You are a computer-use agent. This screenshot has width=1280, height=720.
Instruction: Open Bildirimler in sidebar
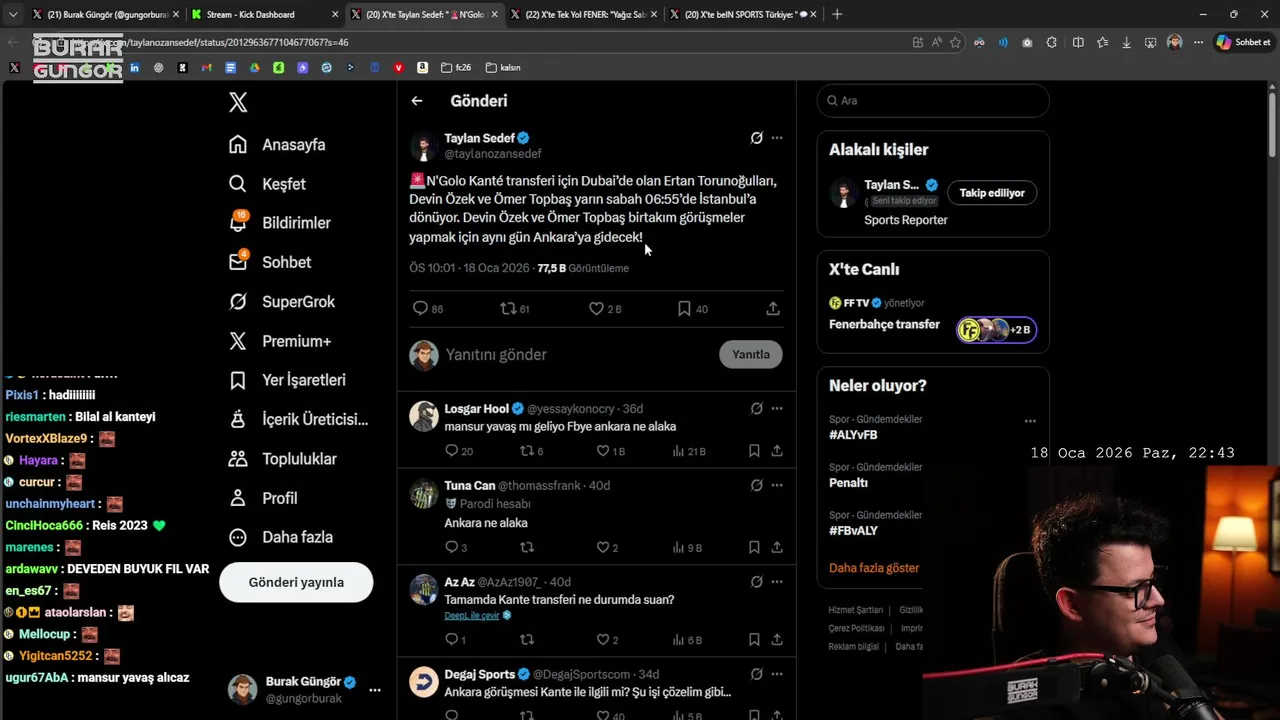pos(280,223)
